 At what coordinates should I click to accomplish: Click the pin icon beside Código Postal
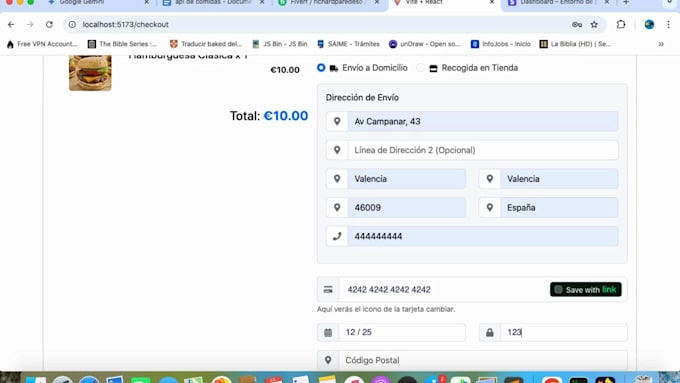(x=328, y=360)
